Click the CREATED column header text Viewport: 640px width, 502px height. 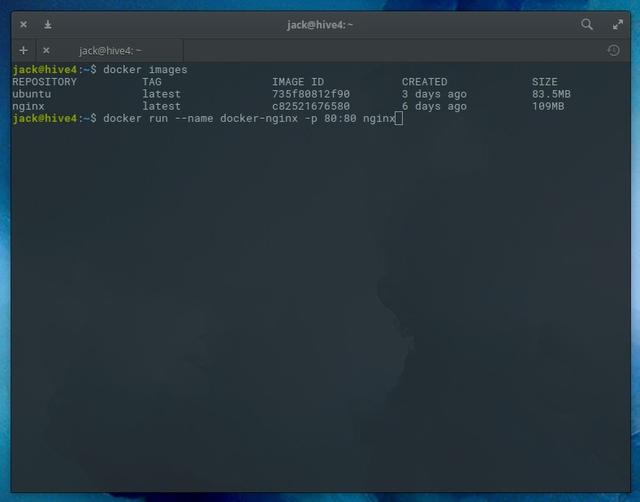coord(424,82)
